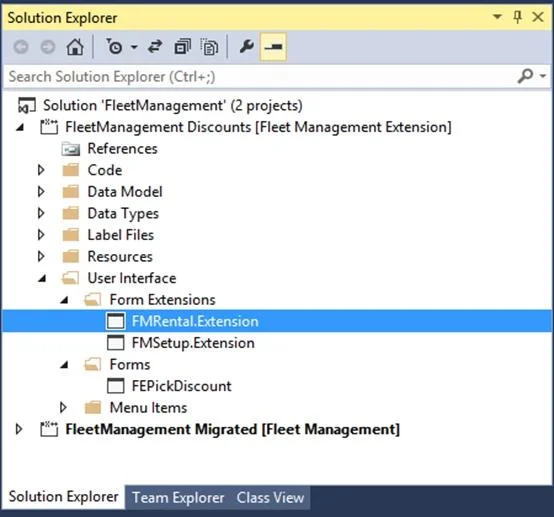Viewport: 554px width, 517px height.
Task: Select the FEPickDiscount form
Action: click(x=182, y=386)
